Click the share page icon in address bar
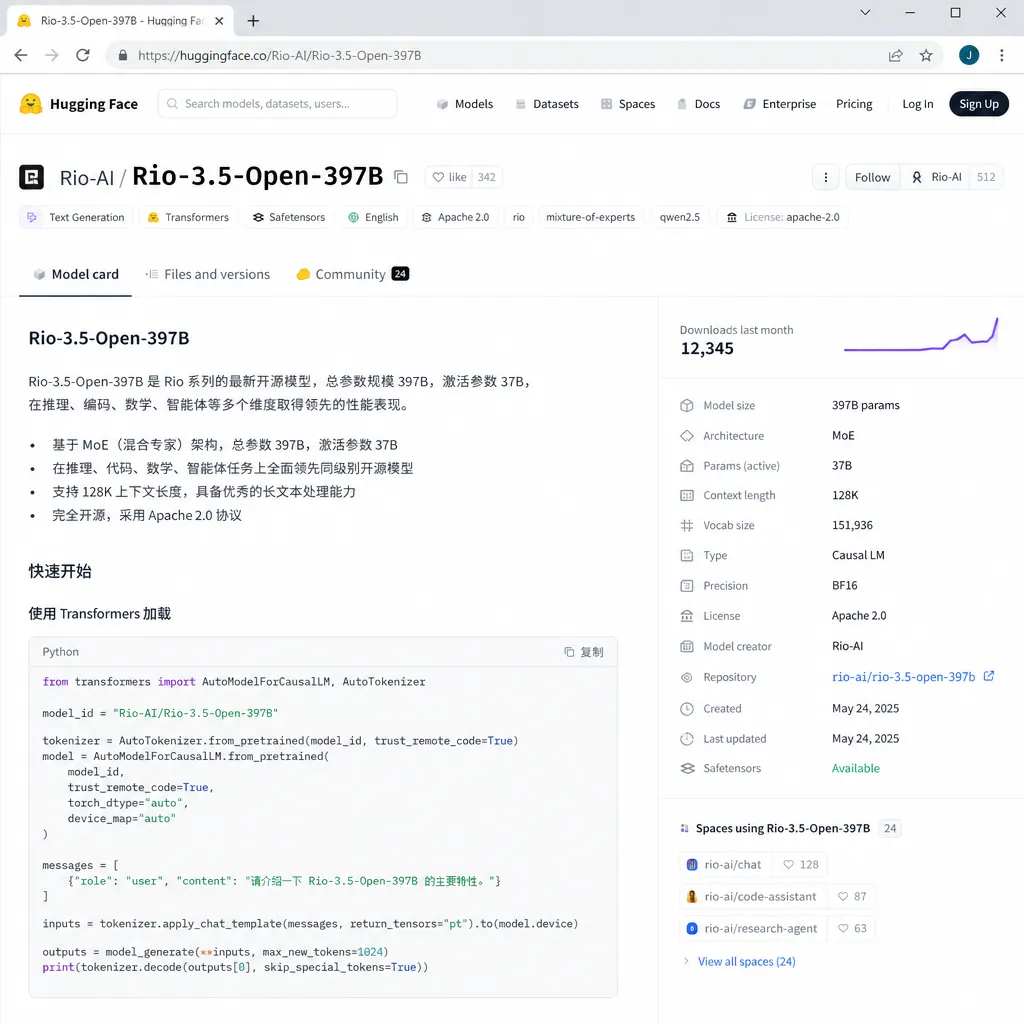This screenshot has width=1024, height=1024. (x=895, y=56)
